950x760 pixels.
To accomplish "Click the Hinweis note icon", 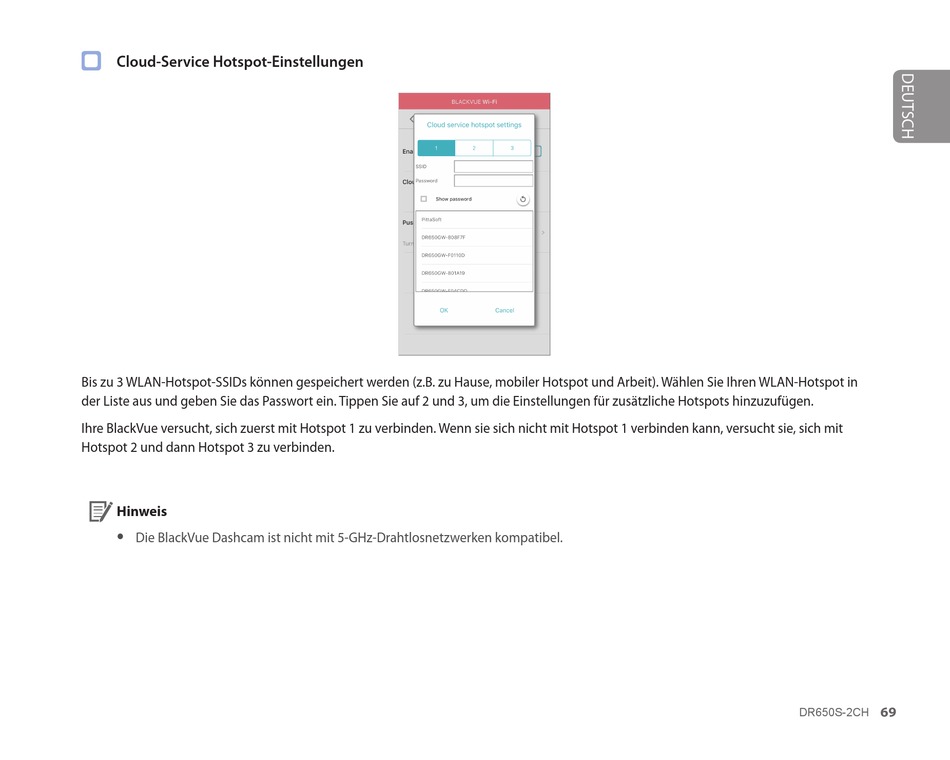I will (x=100, y=511).
